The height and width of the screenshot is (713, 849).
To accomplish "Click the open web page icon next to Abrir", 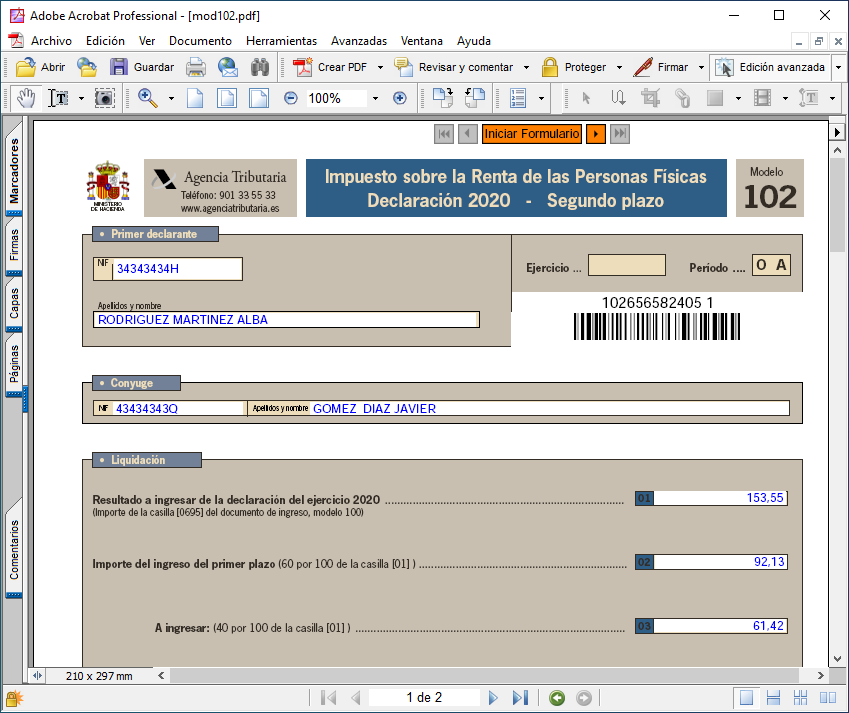I will pos(87,67).
